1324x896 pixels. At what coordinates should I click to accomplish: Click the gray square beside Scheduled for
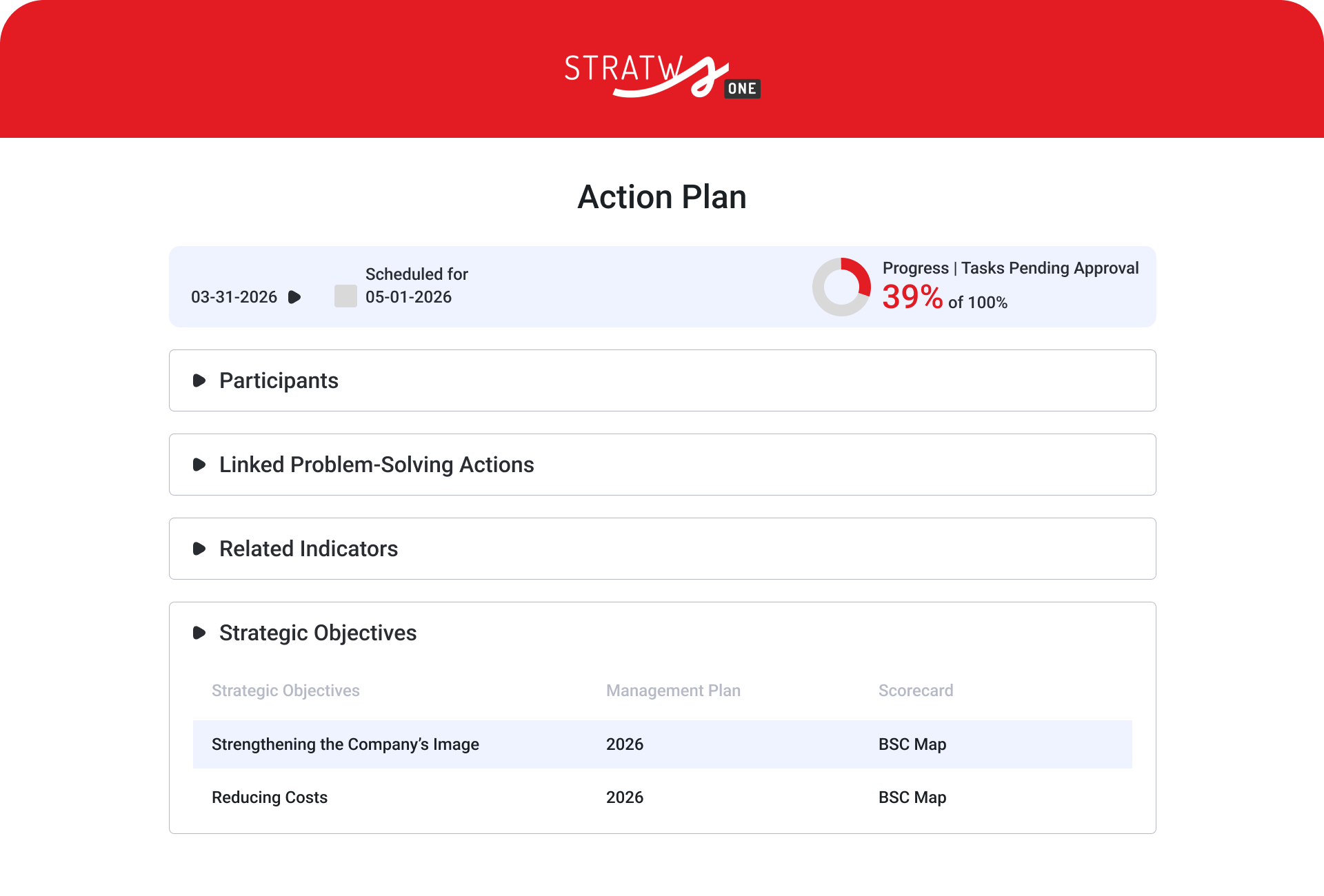[x=345, y=296]
